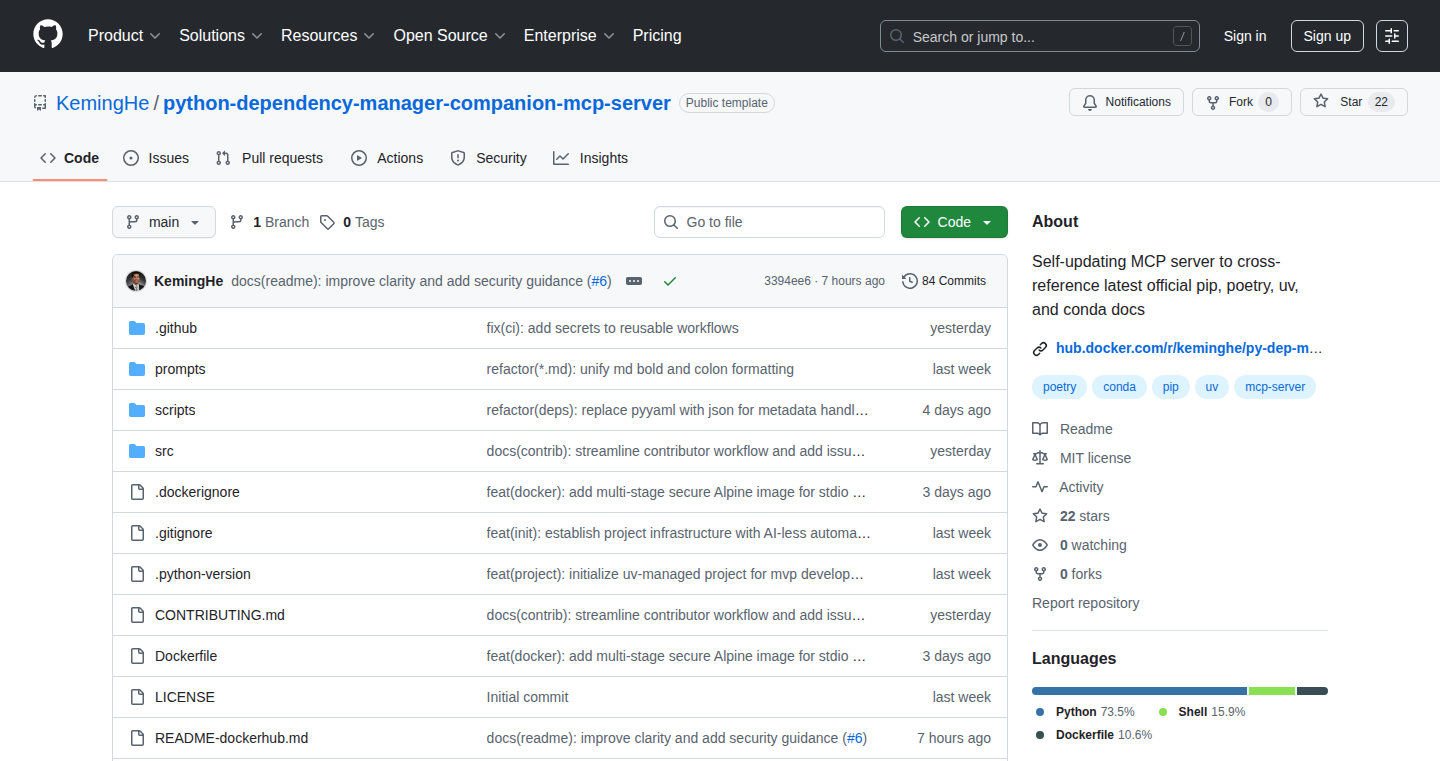1440x761 pixels.
Task: View the 1 Branch list
Action: (x=270, y=222)
